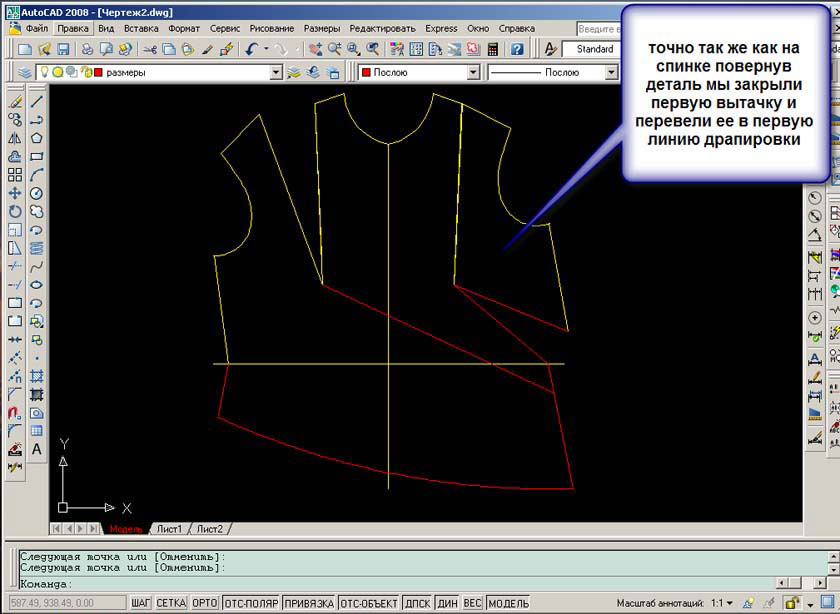Click the Save icon in the toolbar
Screen dimensions: 840x614
click(64, 48)
